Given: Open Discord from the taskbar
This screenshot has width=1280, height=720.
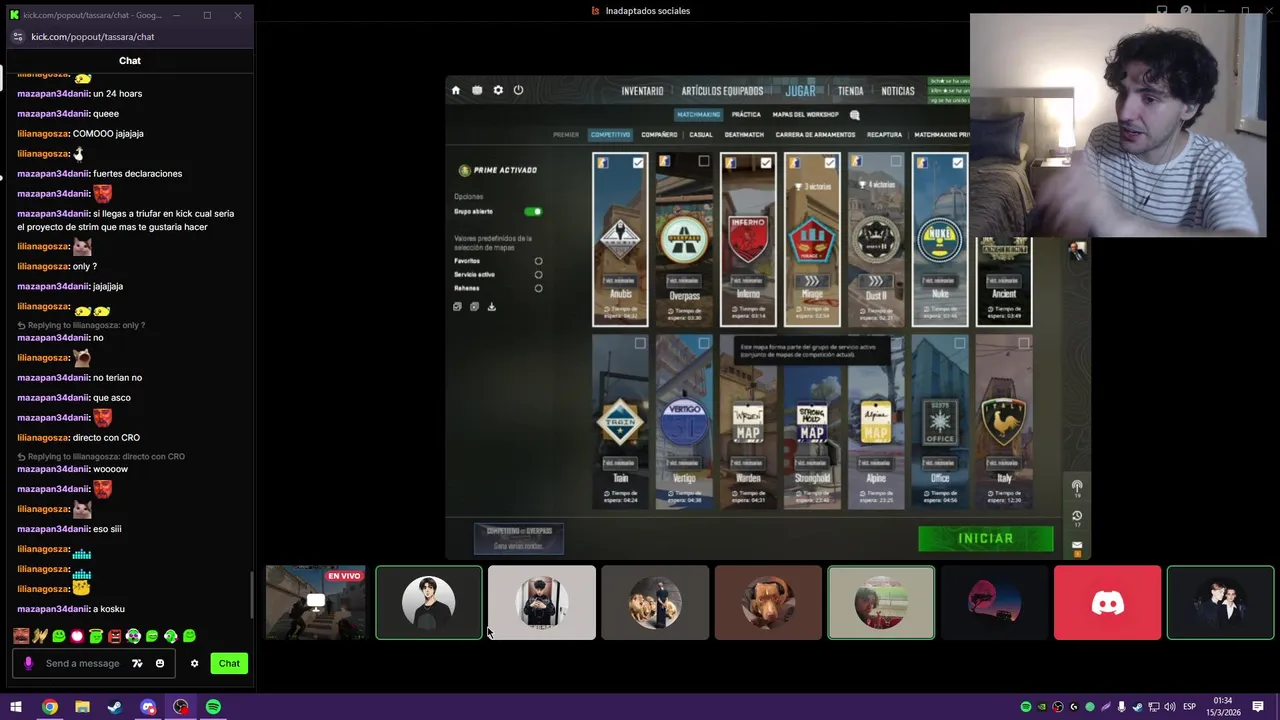Looking at the screenshot, I should click(x=148, y=707).
